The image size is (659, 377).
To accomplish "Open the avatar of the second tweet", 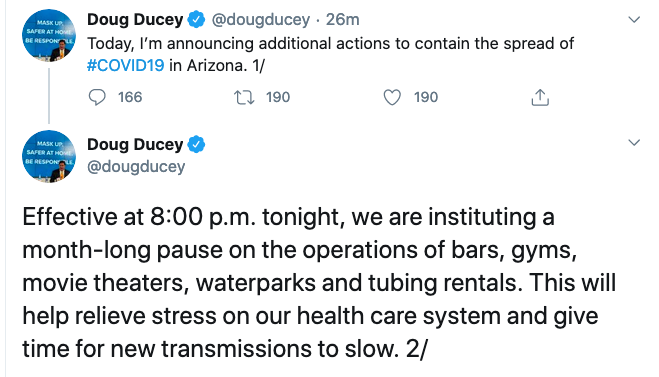I will [x=49, y=156].
